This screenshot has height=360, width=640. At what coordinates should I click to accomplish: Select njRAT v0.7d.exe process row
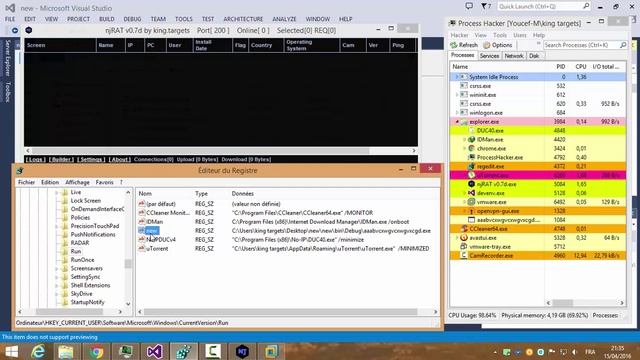pos(538,184)
